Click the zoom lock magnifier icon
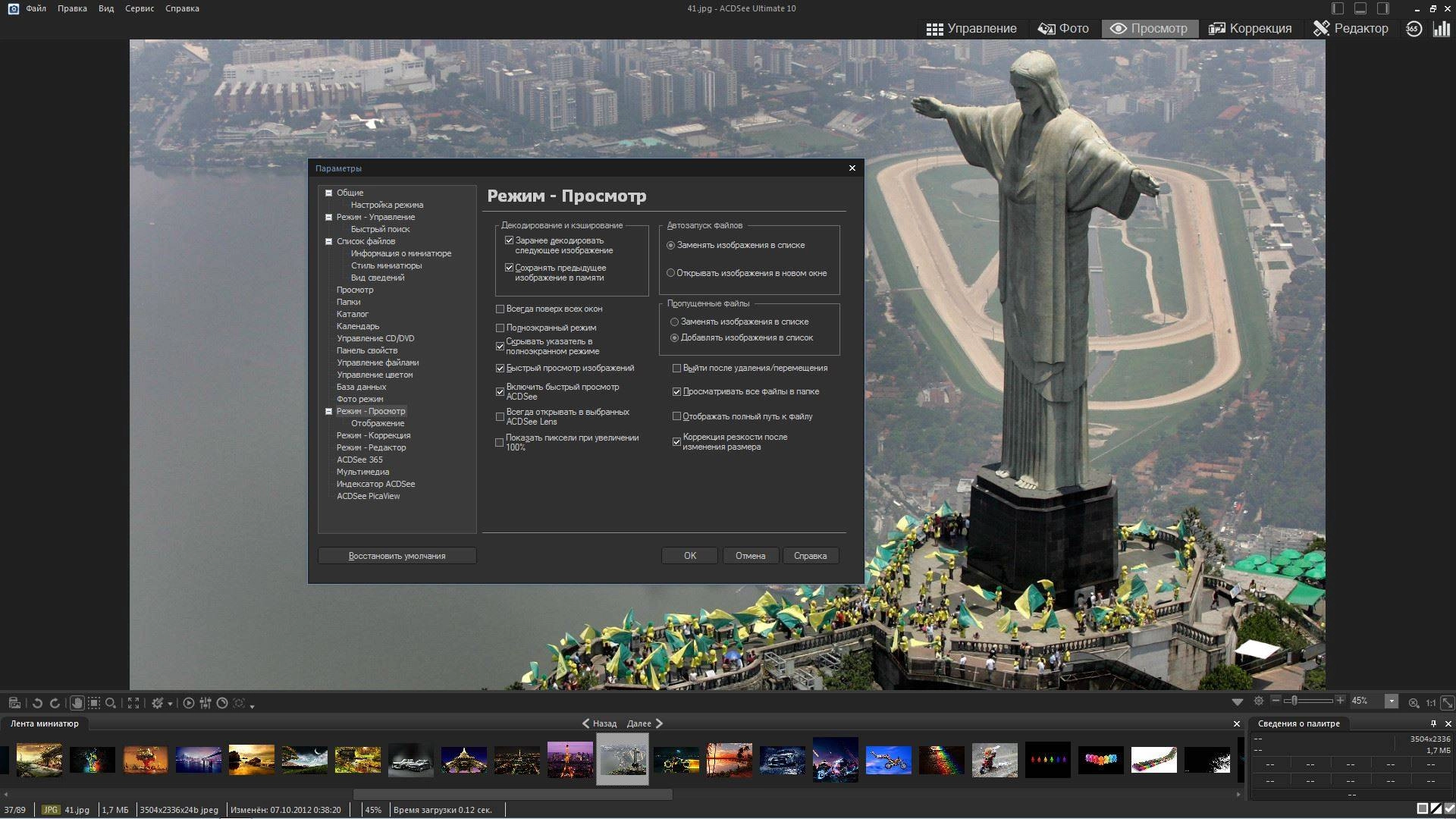Screen dimensions: 1456x819 (1414, 702)
